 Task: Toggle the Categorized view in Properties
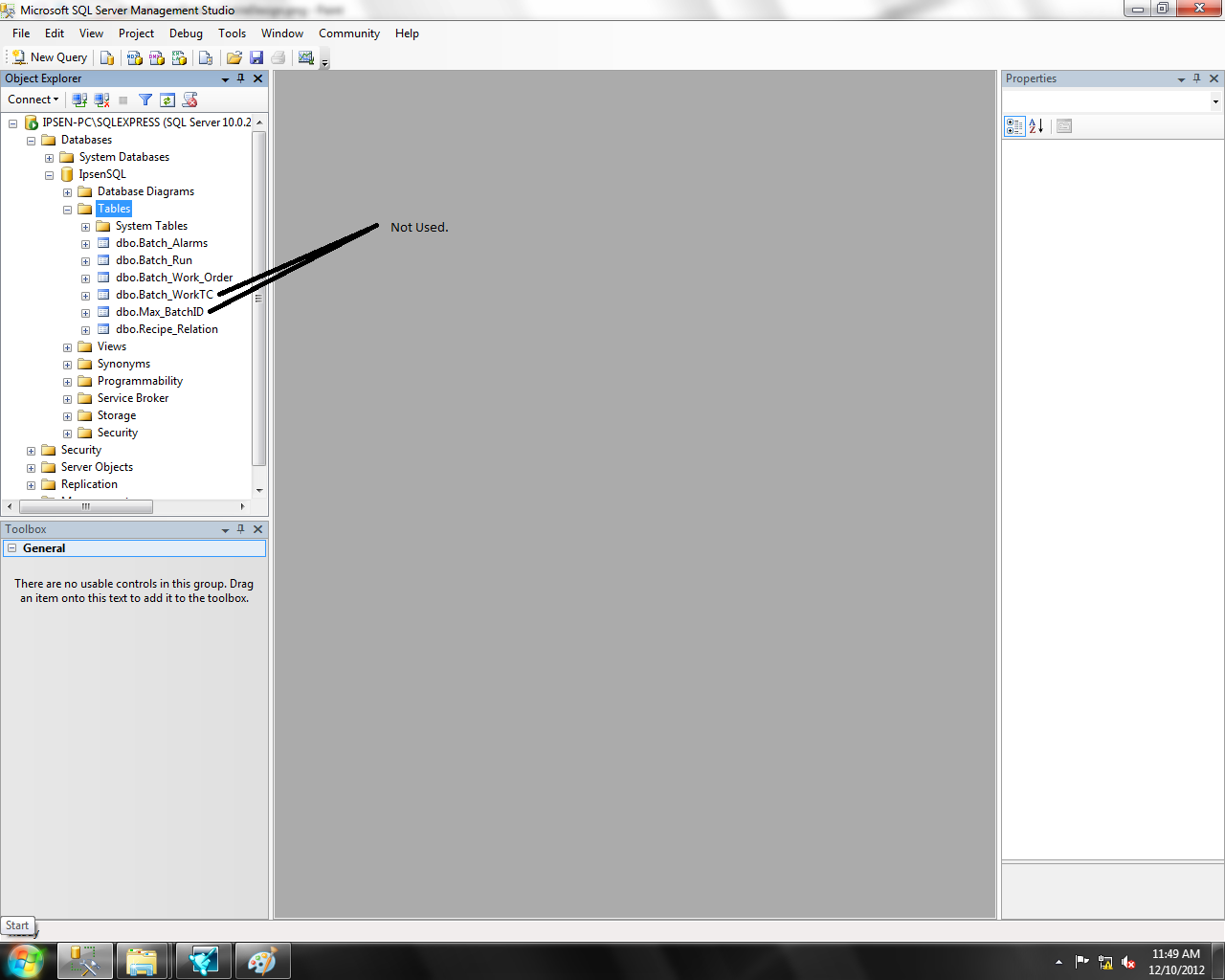point(1014,126)
